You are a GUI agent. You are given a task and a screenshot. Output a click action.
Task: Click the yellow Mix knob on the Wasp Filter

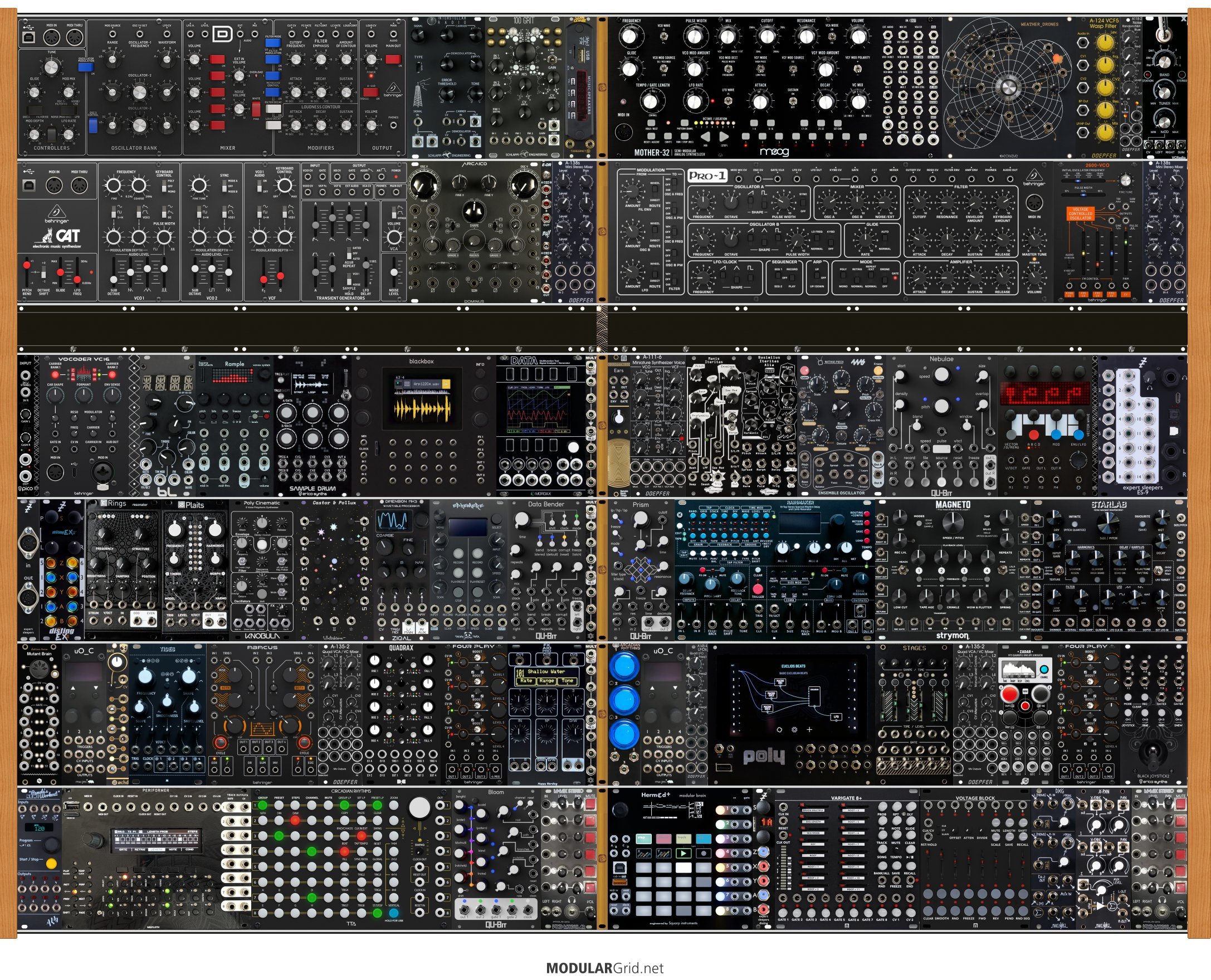point(1105,131)
